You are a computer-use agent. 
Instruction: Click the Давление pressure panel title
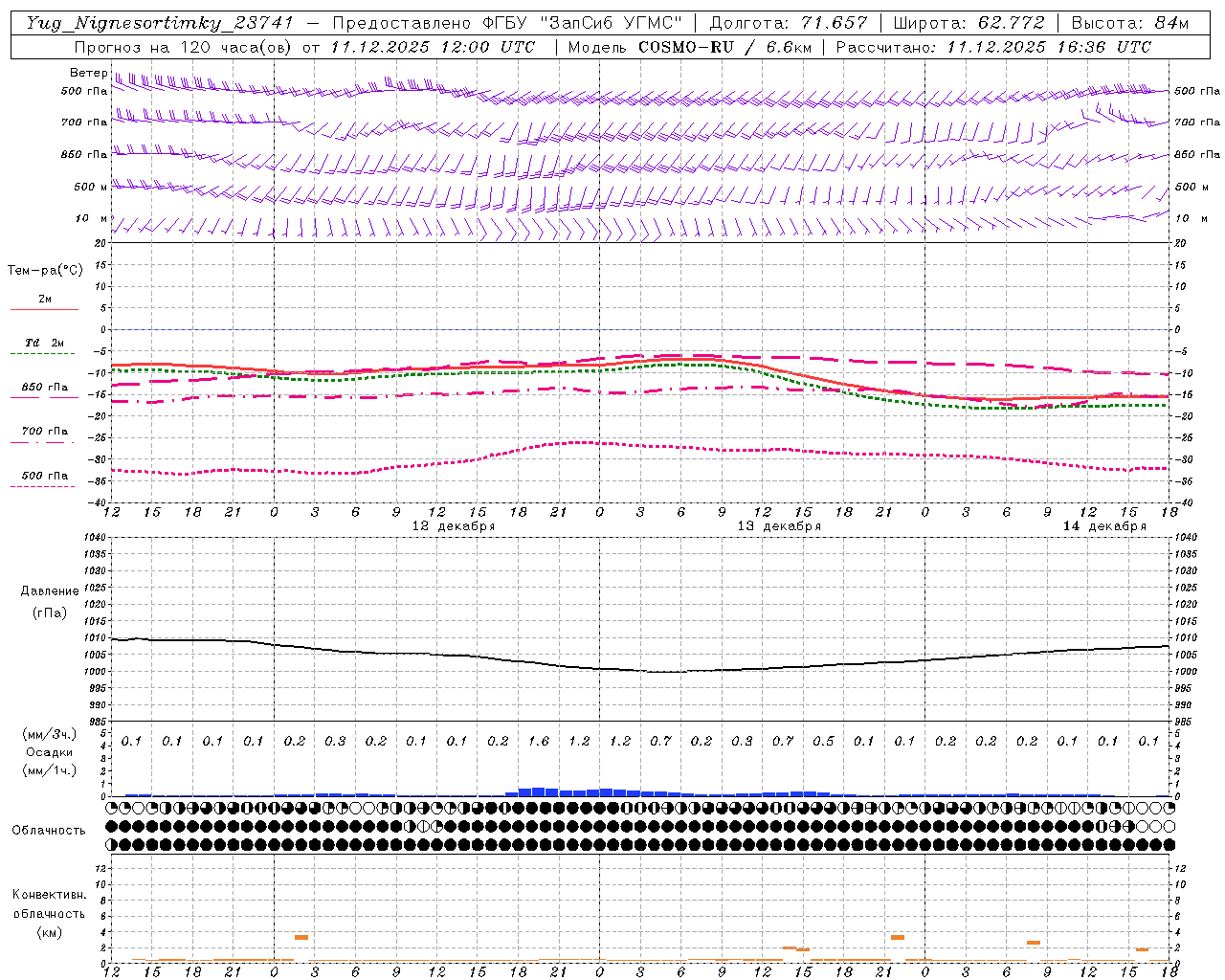coord(49,591)
